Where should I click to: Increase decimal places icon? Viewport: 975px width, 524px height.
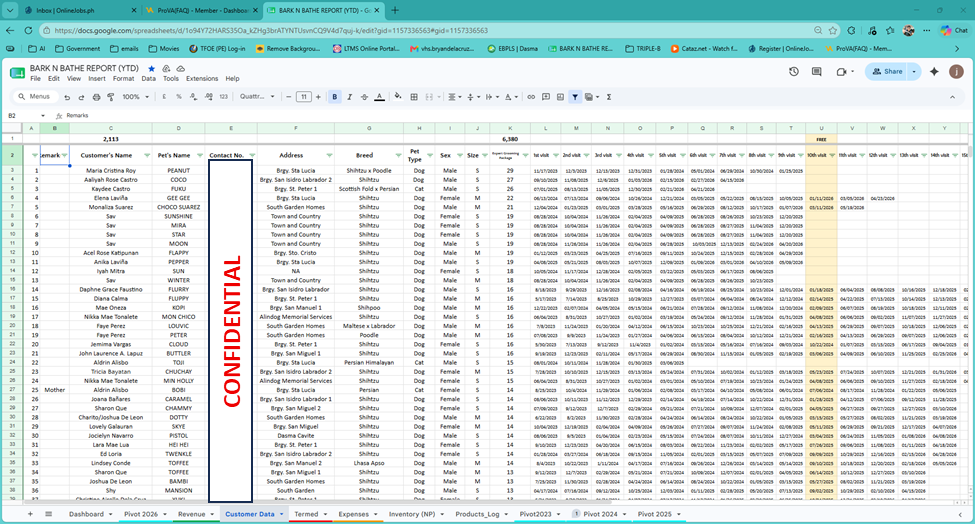(x=208, y=97)
